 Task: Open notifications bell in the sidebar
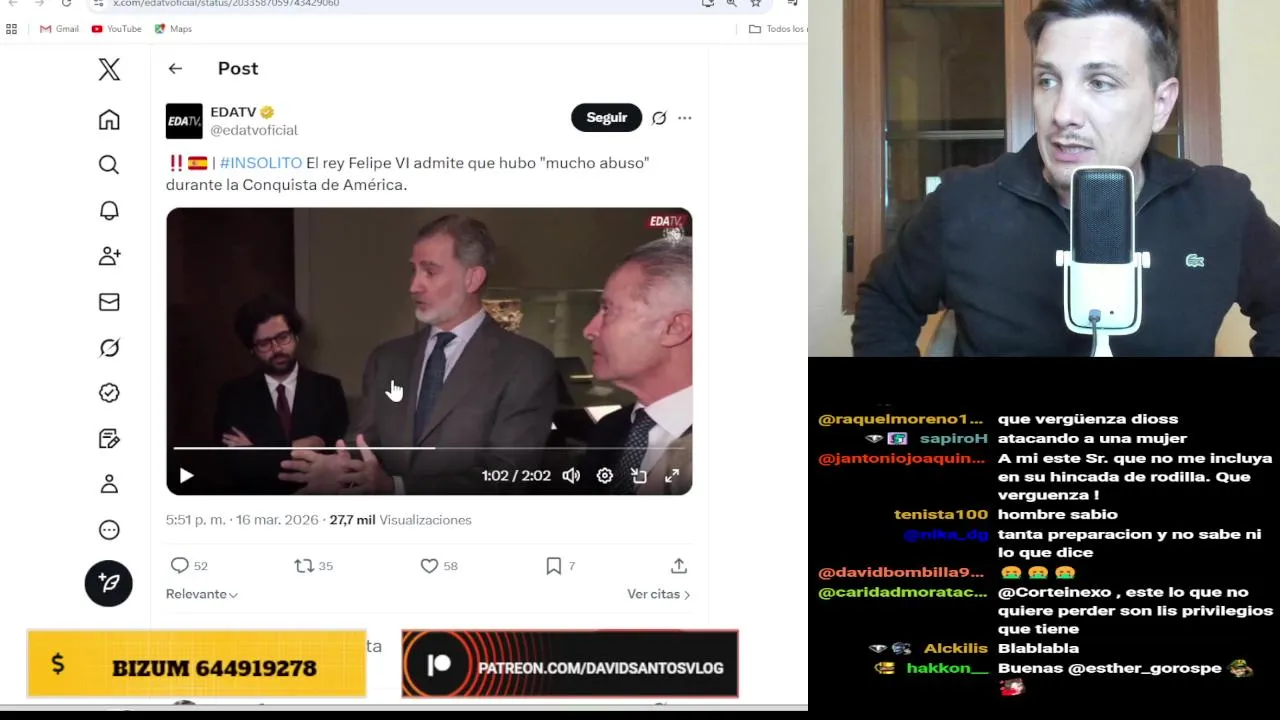109,211
